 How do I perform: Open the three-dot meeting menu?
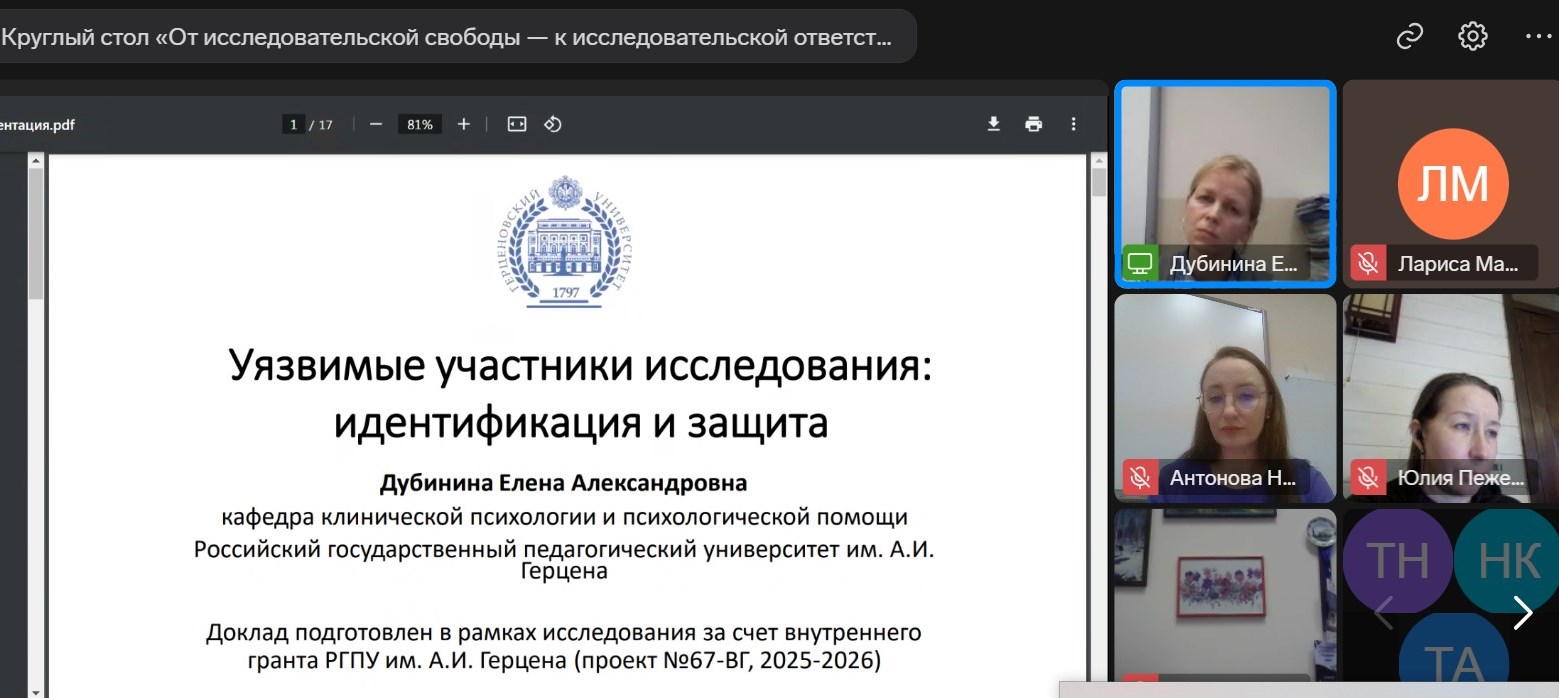1536,37
